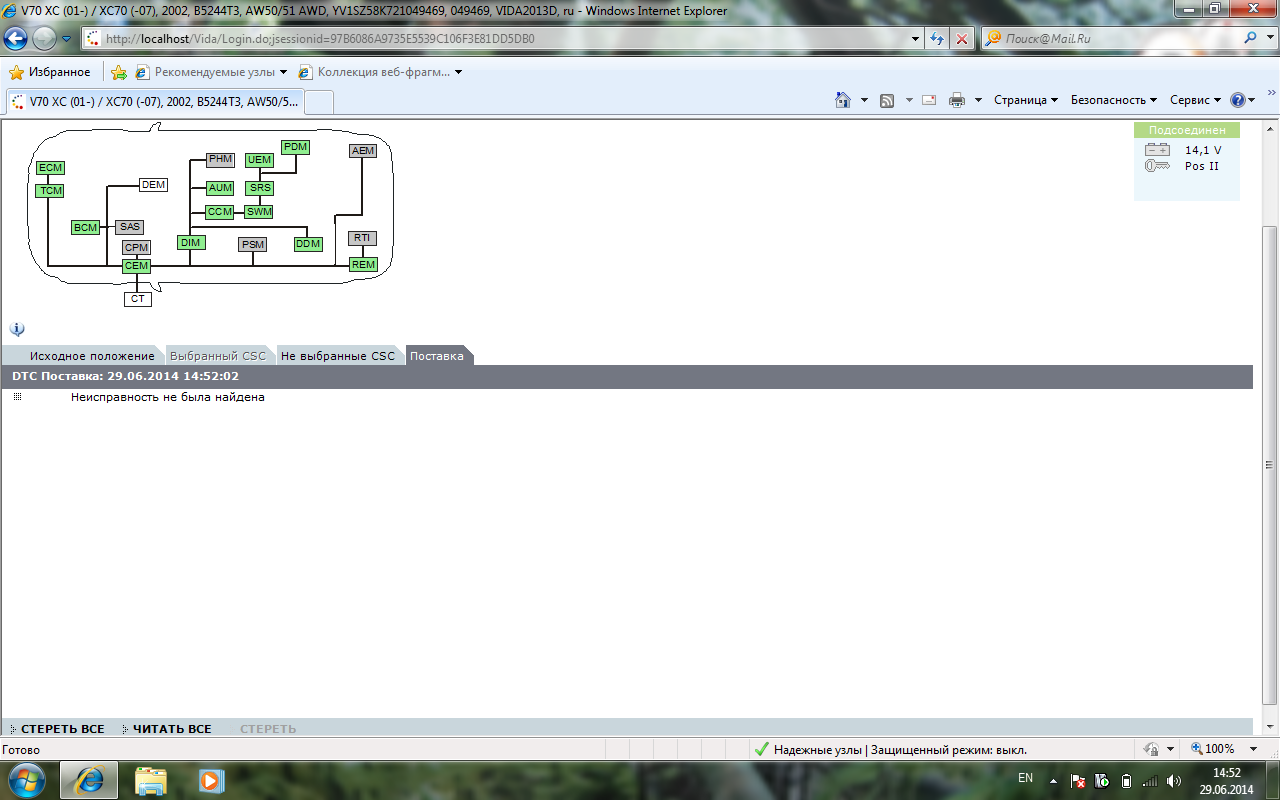Switch to Исходное положение tab
The image size is (1280, 800).
coord(92,356)
